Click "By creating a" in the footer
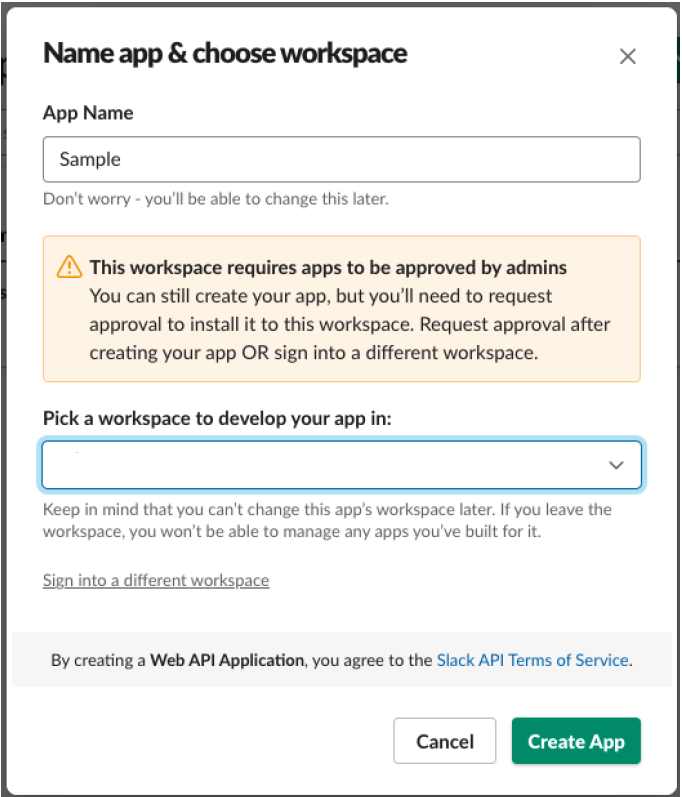 (x=98, y=660)
